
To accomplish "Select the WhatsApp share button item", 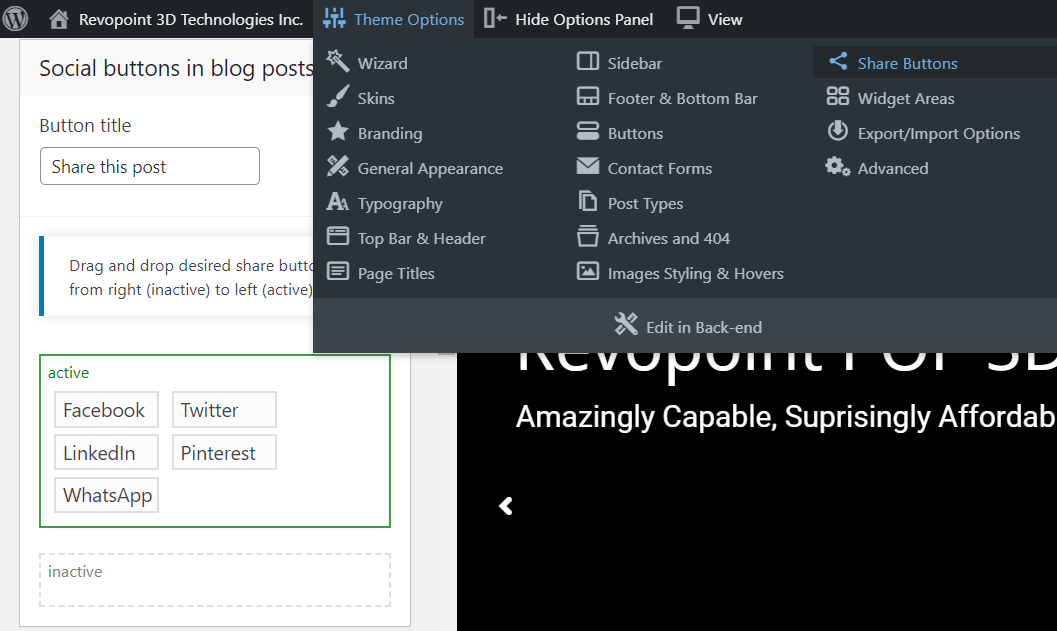I will pyautogui.click(x=107, y=495).
